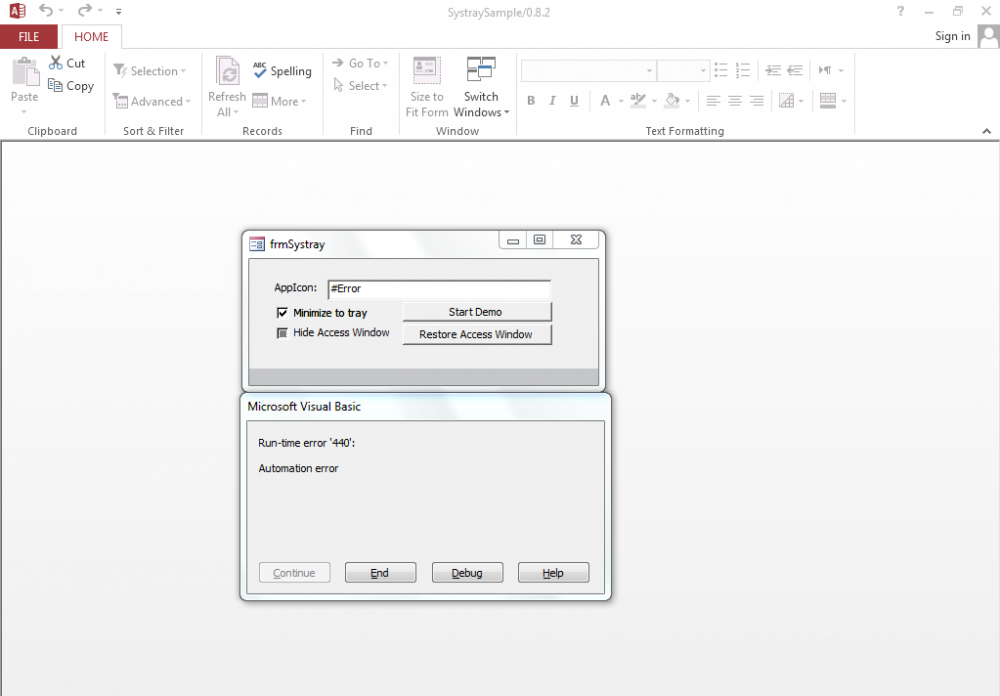Click End in the error dialog
Screen dimensions: 1000x696
[x=380, y=573]
